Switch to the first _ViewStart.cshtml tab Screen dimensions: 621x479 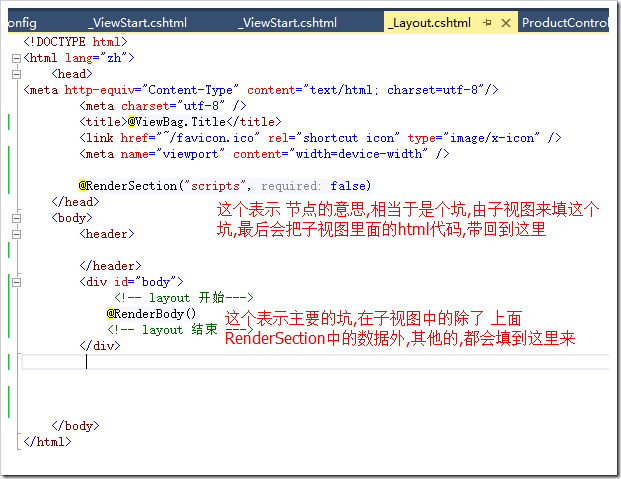point(137,23)
